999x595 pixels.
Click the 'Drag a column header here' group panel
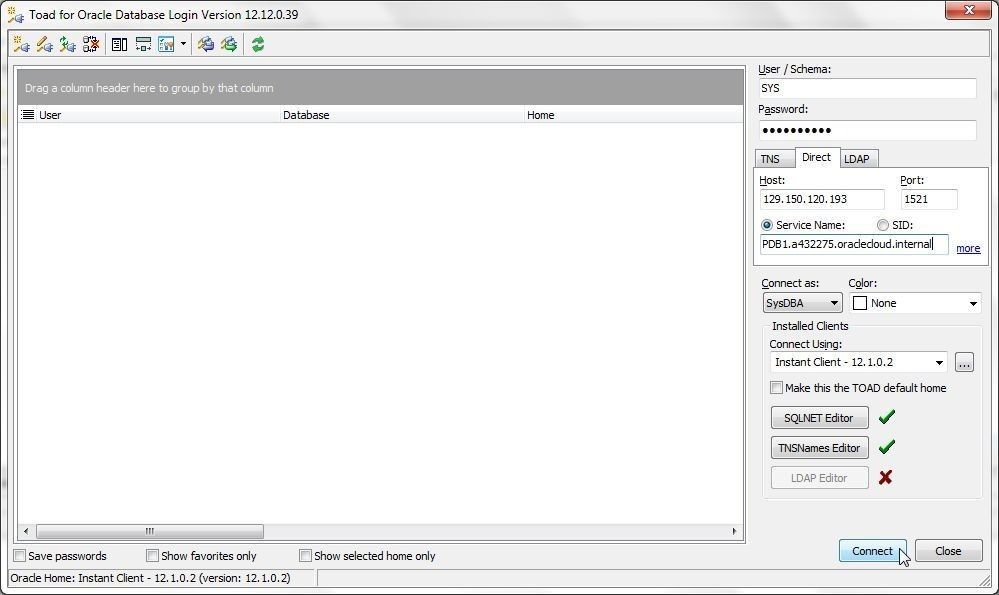click(x=380, y=87)
